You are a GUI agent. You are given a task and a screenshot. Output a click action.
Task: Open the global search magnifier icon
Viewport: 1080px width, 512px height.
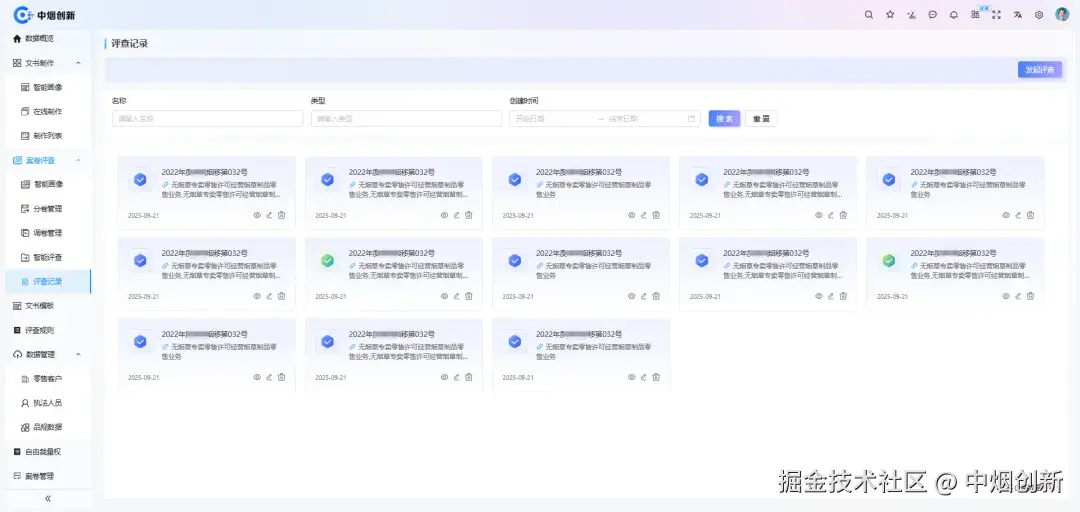869,14
